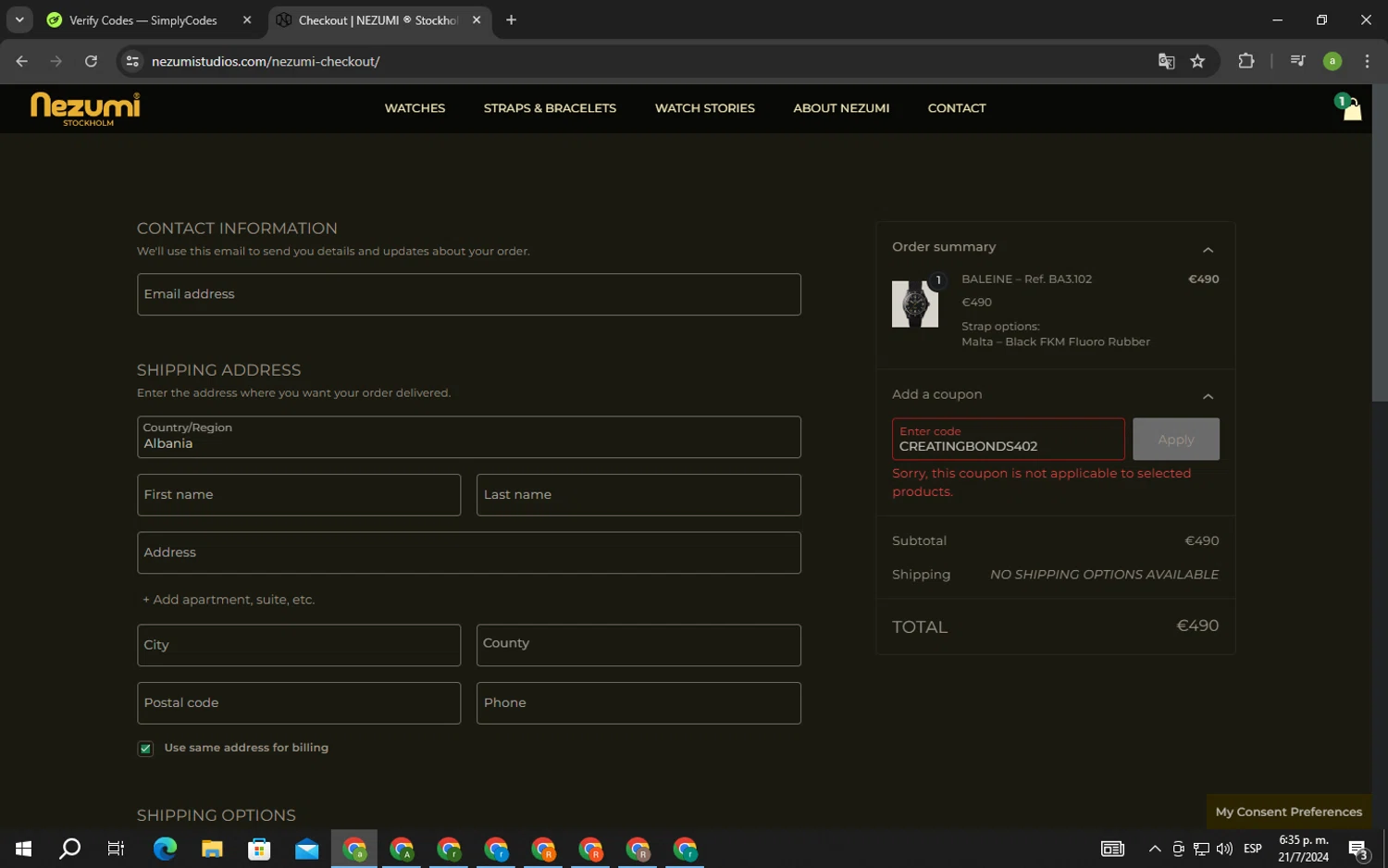Click page vertical scrollbar
The width and height of the screenshot is (1388, 868).
1380,243
